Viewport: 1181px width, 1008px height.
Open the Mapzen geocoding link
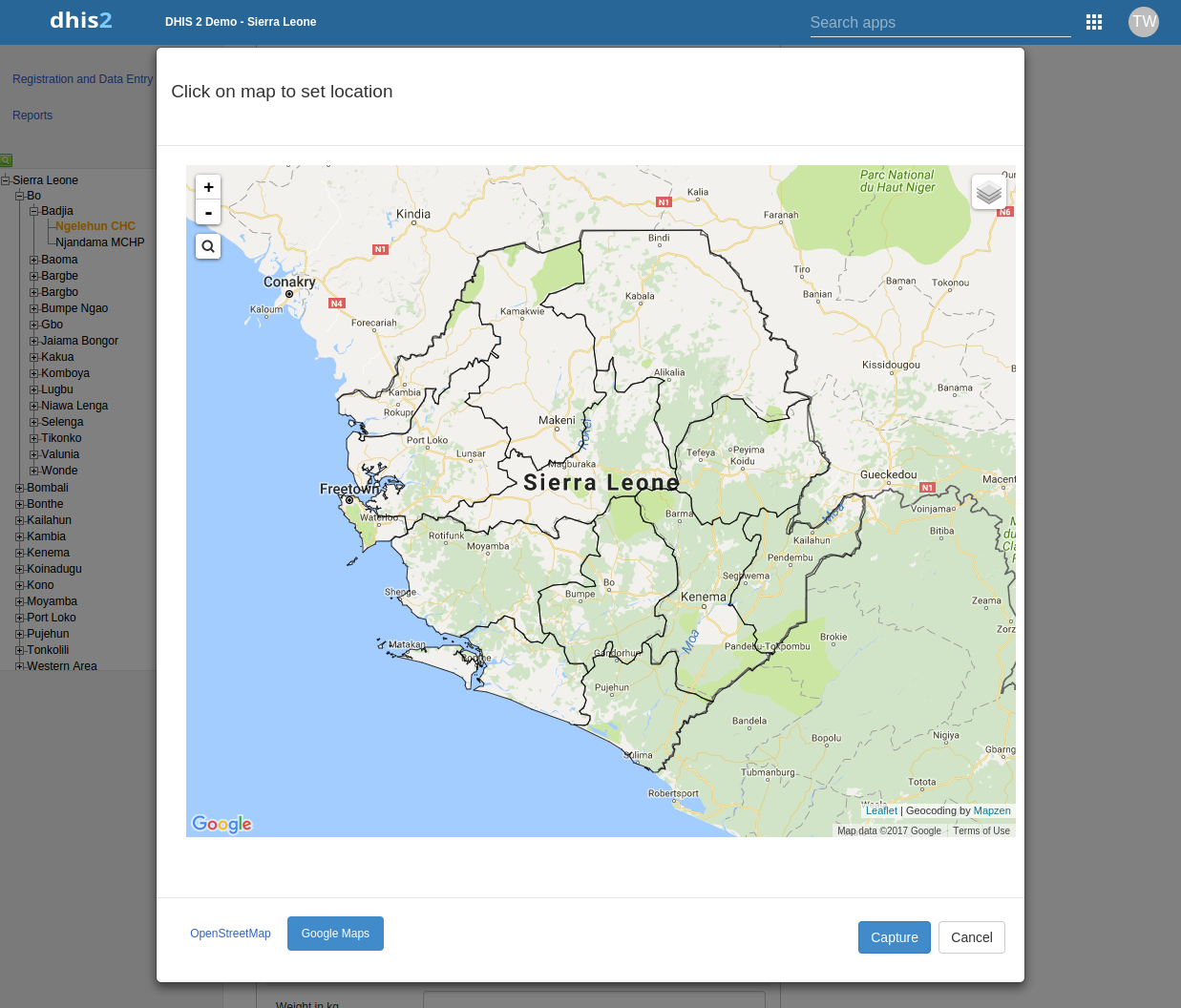click(992, 810)
